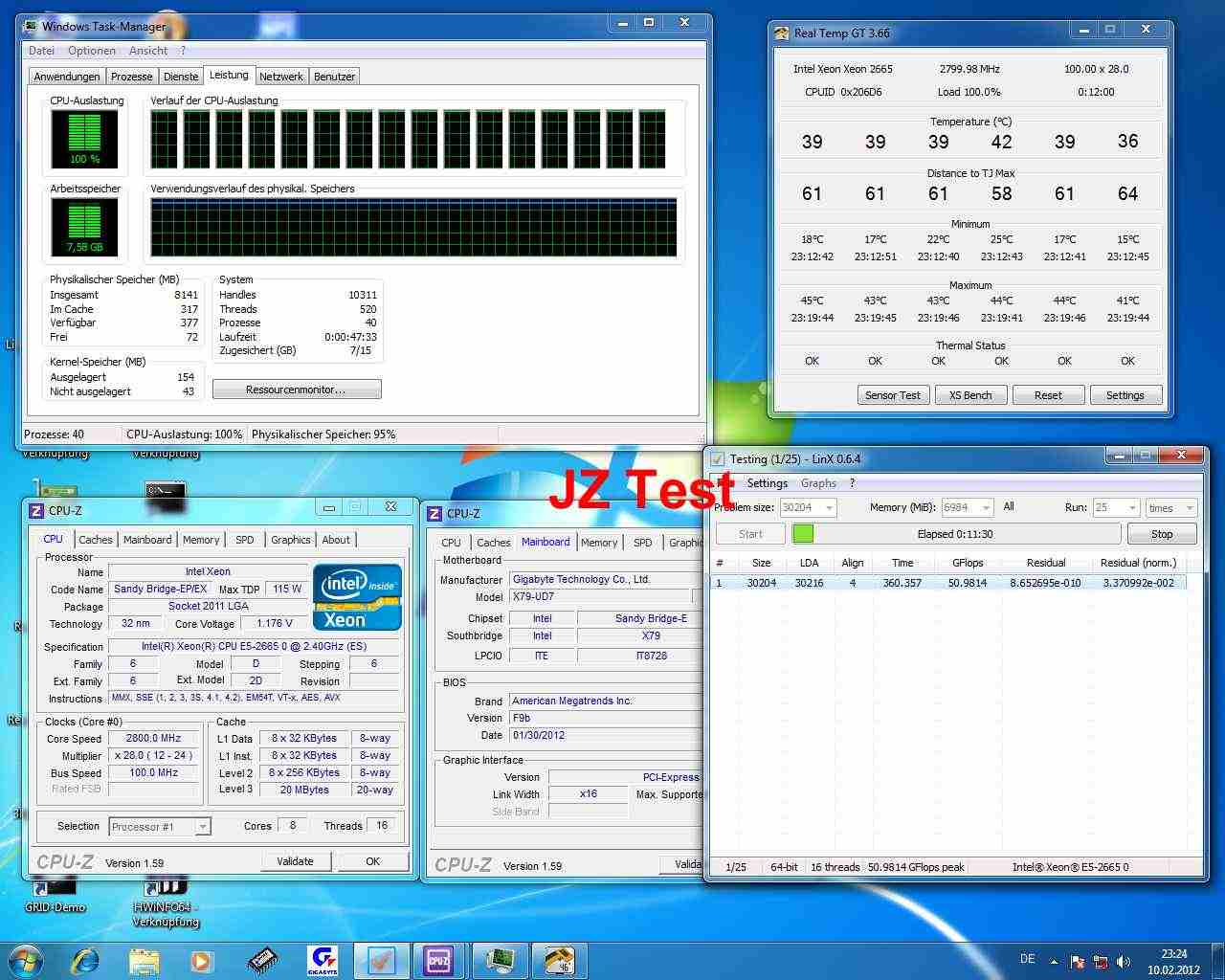Open the network tray icon
The height and width of the screenshot is (980, 1225).
pos(1101,962)
